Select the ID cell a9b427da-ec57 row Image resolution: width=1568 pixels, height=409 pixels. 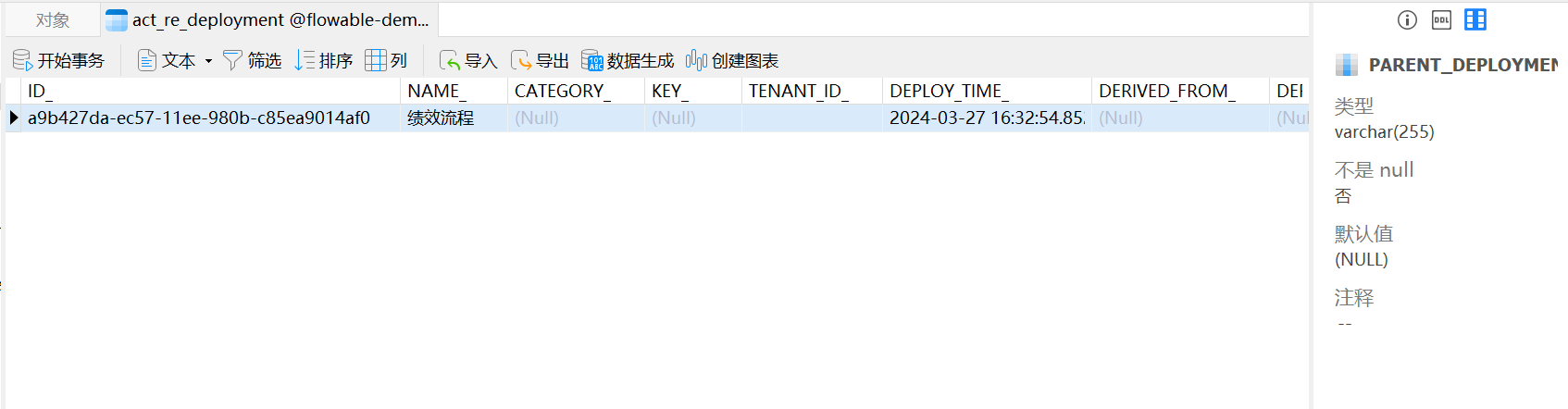(199, 118)
